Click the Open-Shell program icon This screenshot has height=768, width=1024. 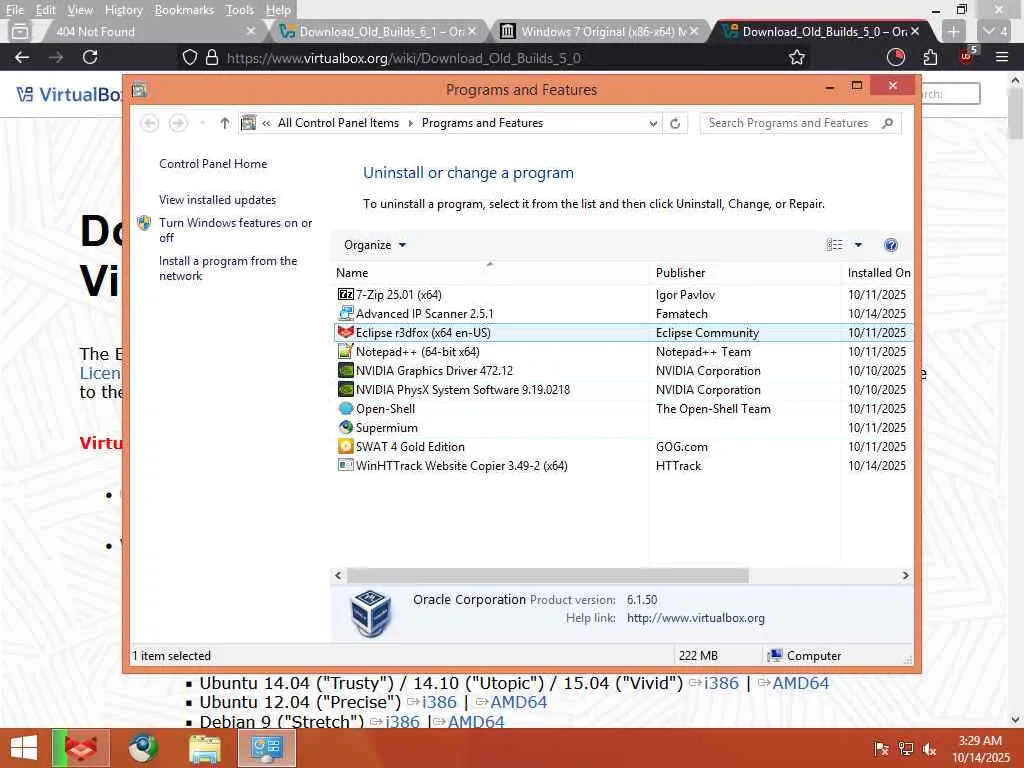tap(345, 408)
